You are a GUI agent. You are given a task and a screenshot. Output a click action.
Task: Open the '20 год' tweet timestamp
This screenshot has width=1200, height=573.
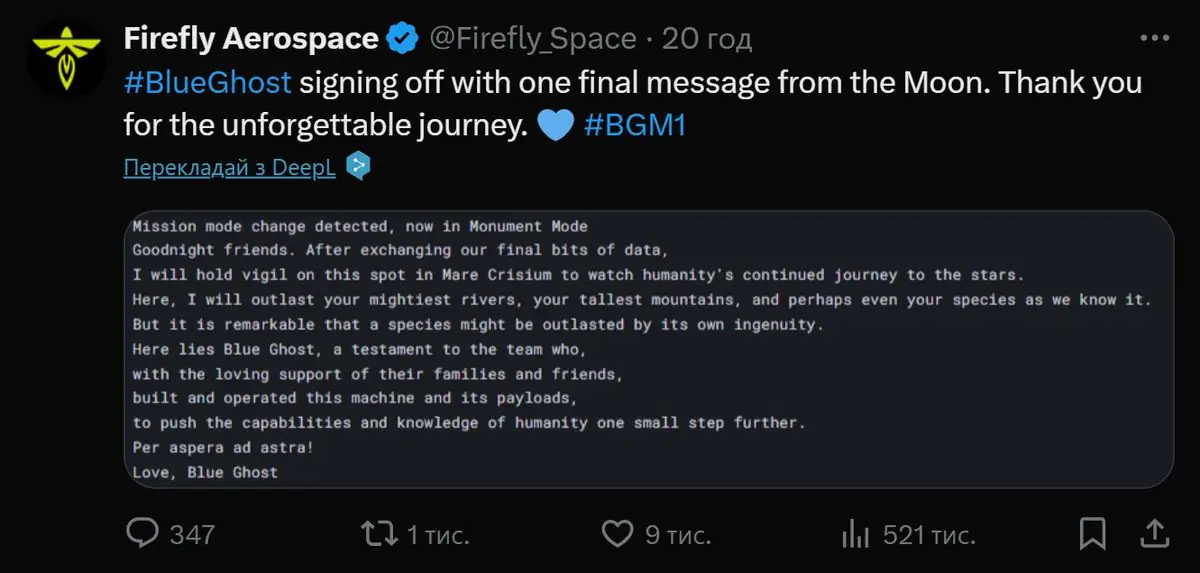[706, 39]
